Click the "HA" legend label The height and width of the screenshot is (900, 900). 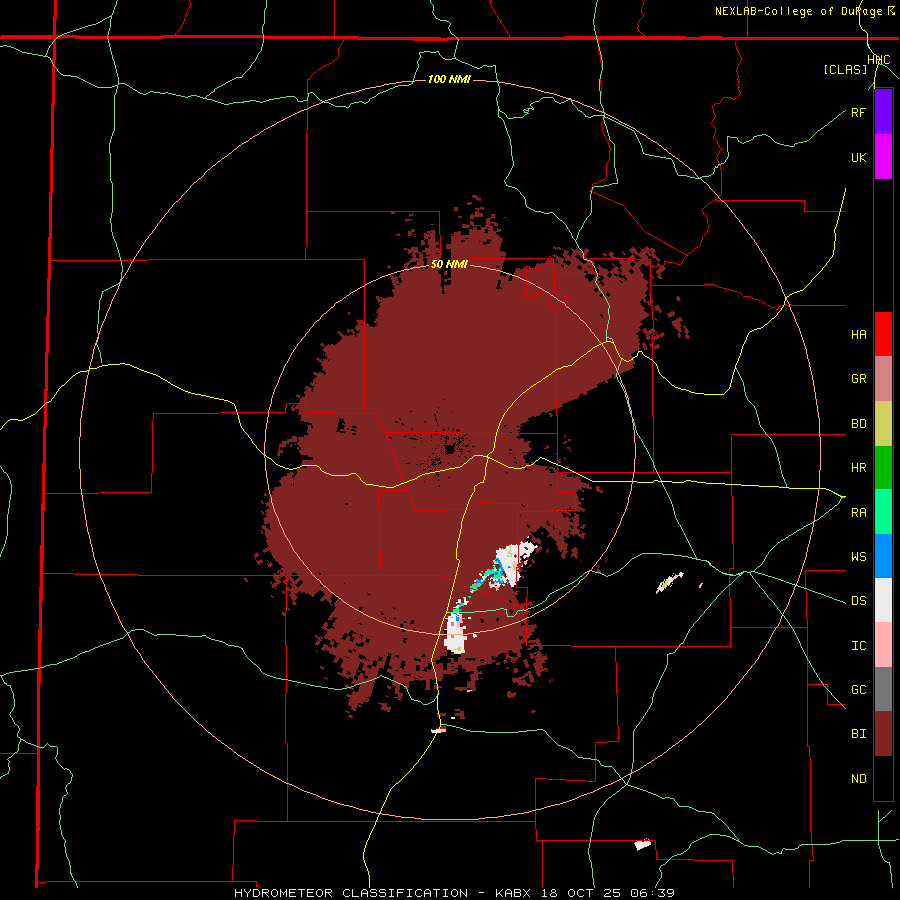858,335
